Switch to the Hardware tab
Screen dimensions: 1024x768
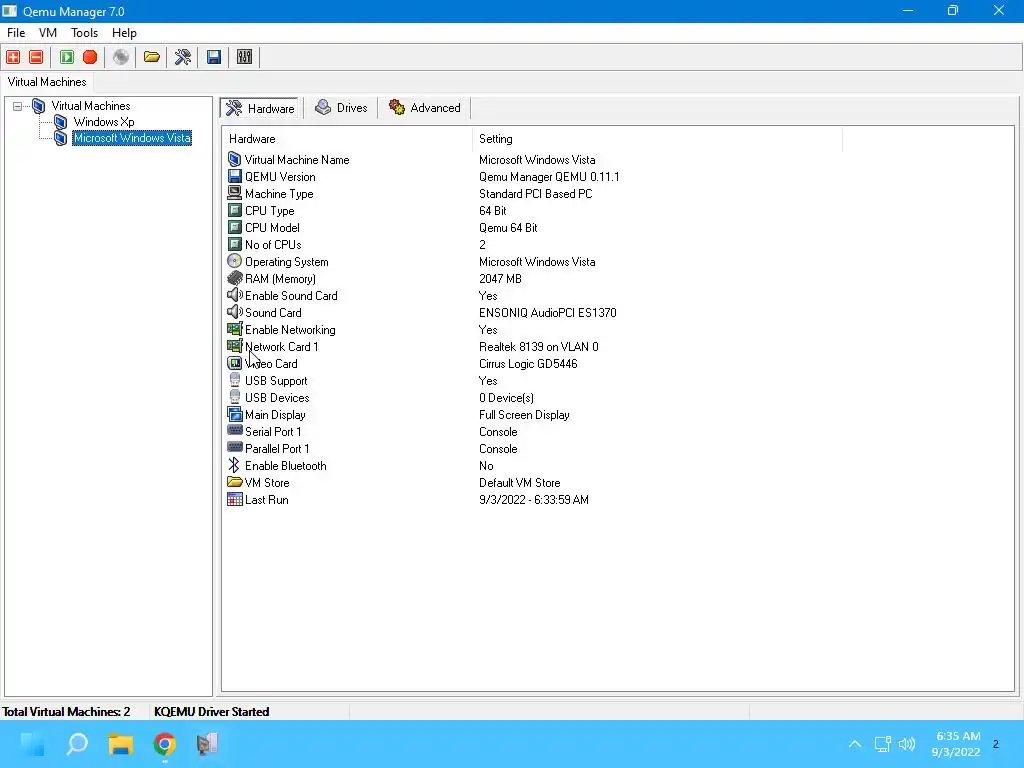coord(261,108)
